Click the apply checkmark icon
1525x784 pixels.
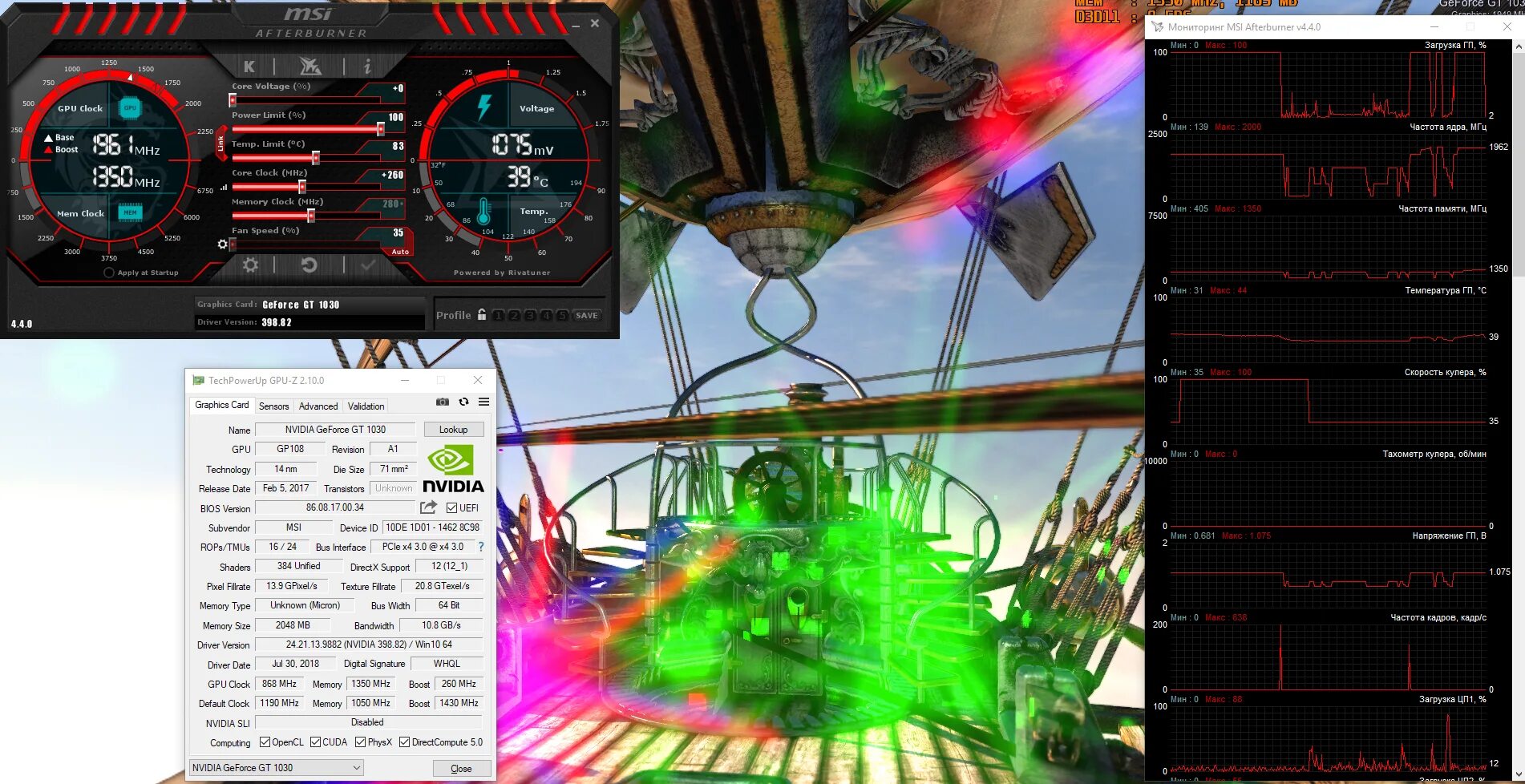click(x=368, y=265)
